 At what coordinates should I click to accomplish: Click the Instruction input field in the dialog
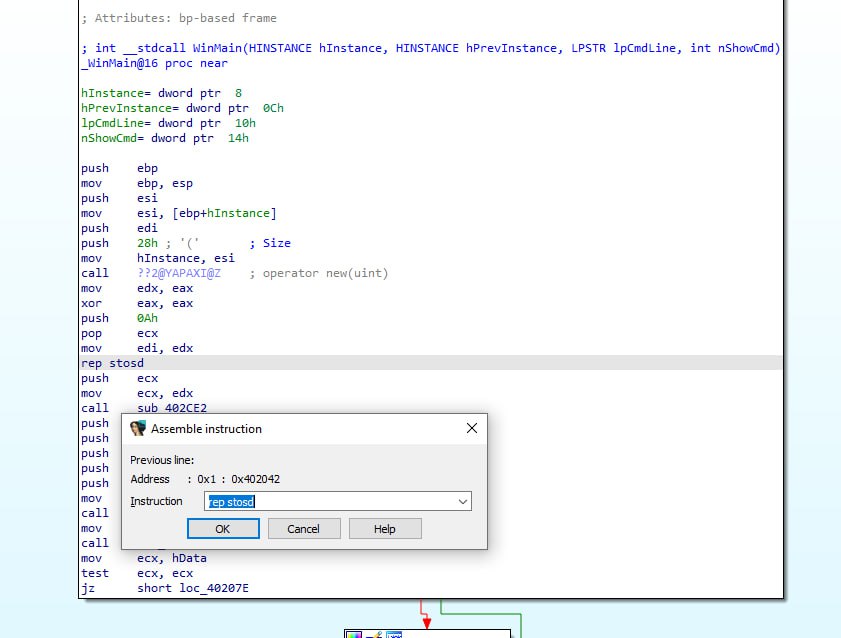pyautogui.click(x=338, y=501)
